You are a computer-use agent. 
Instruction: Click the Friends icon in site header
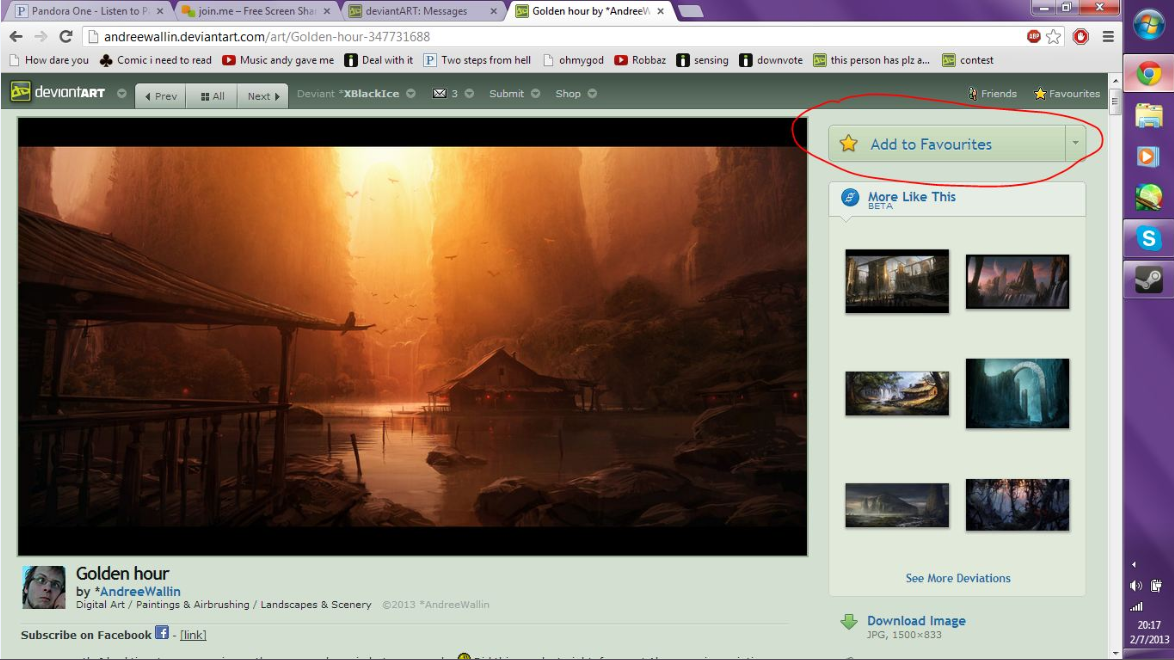click(973, 94)
